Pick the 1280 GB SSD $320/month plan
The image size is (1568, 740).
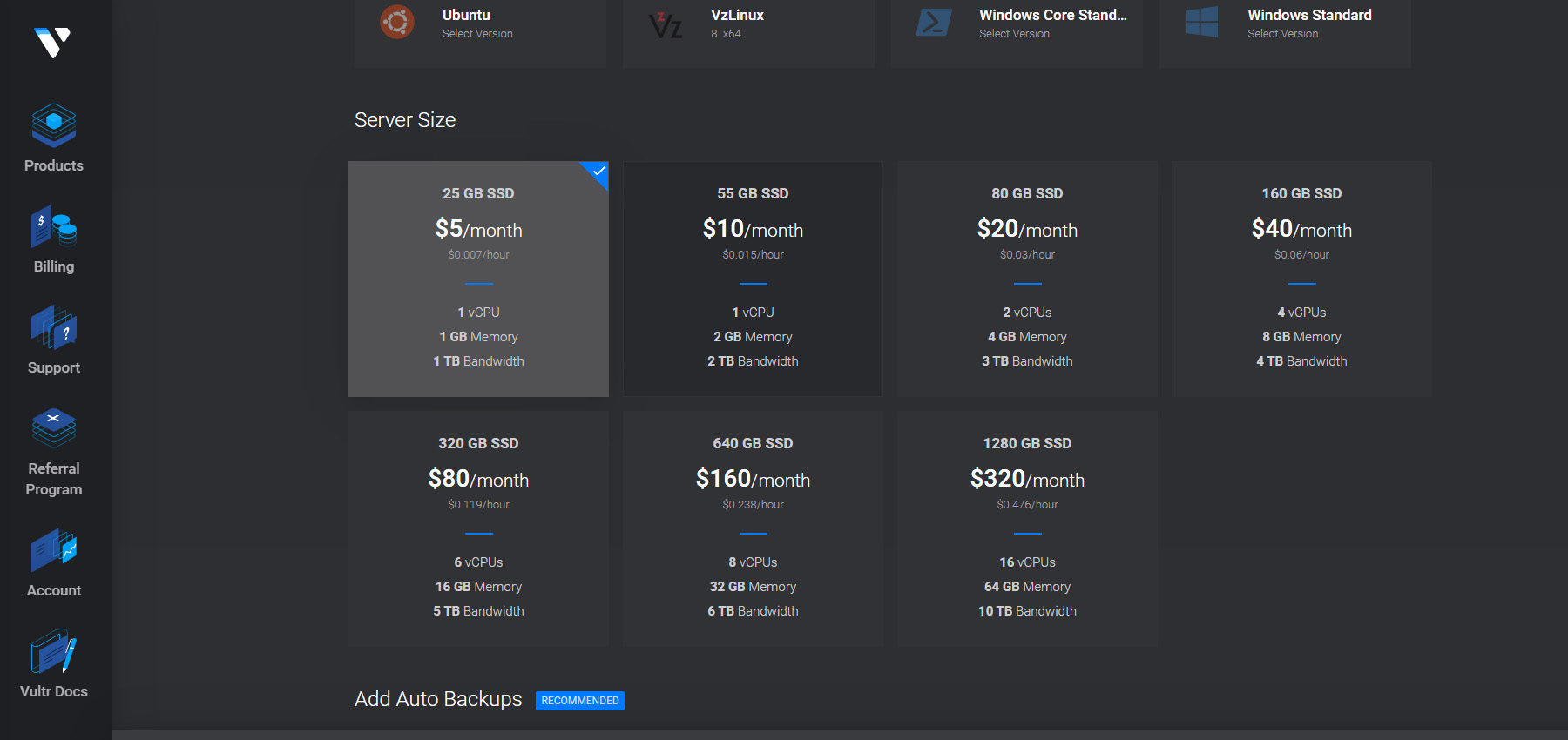[1027, 528]
